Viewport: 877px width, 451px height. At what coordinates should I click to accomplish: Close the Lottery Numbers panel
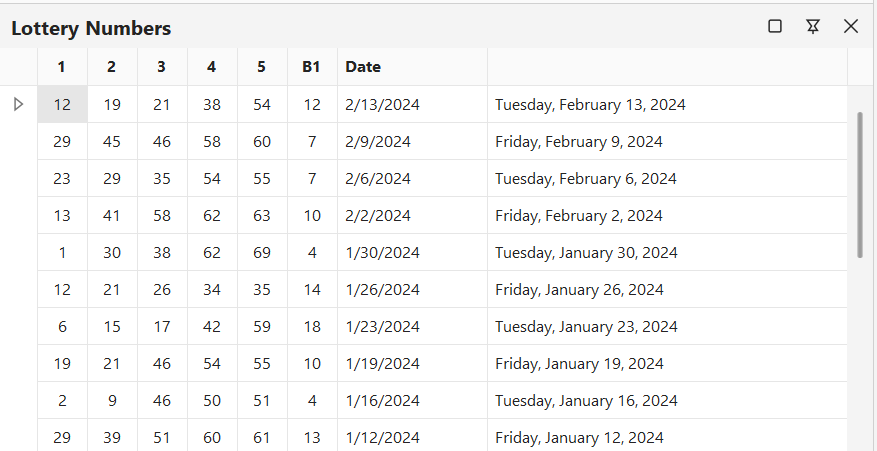851,26
